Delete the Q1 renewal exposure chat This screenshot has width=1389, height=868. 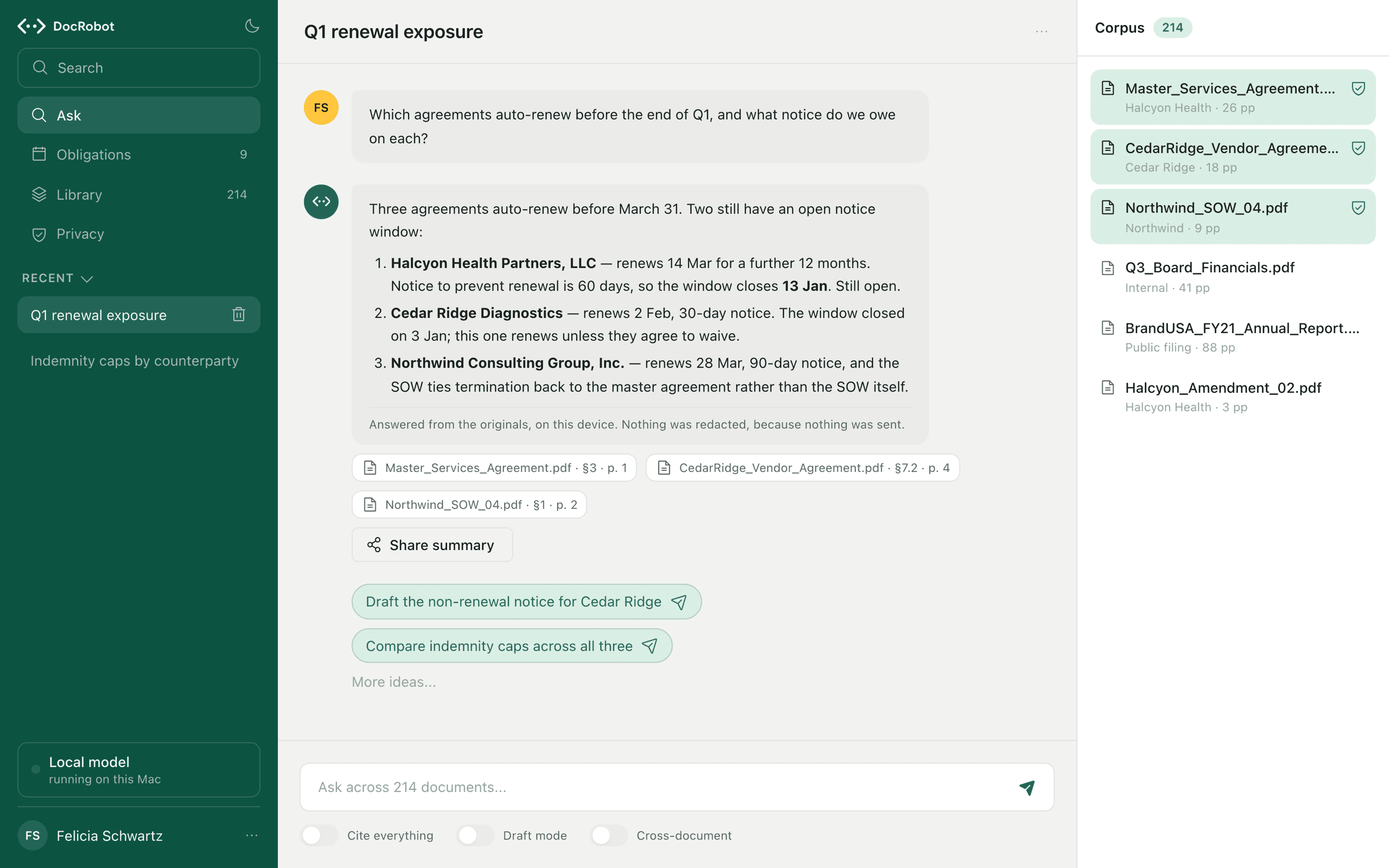[239, 315]
